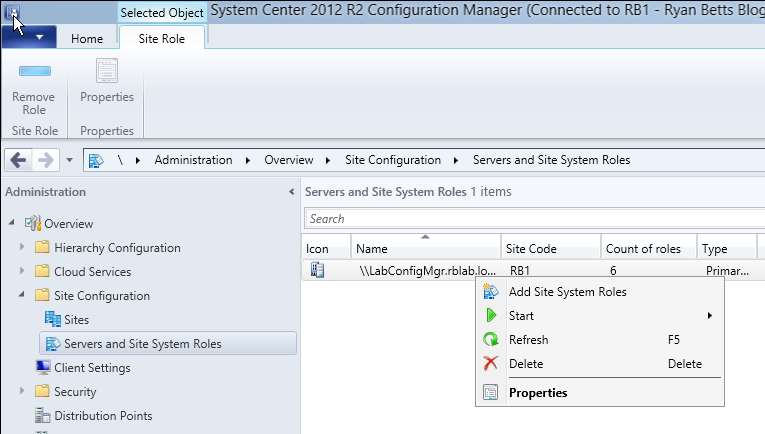The image size is (765, 434).
Task: Expand the Security folder
Action: [x=21, y=391]
